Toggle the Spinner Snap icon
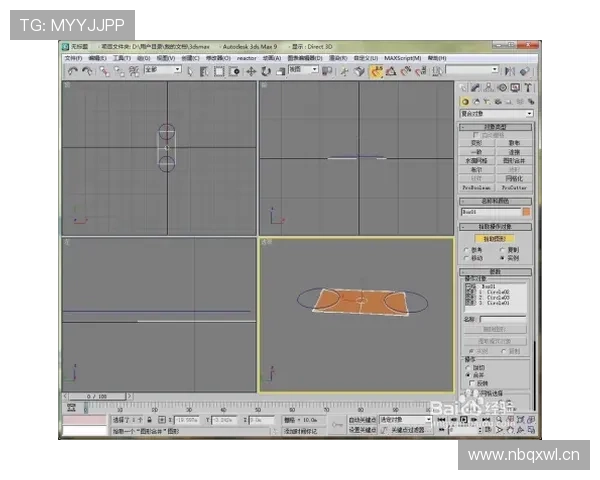This screenshot has height=480, width=600. [x=421, y=71]
